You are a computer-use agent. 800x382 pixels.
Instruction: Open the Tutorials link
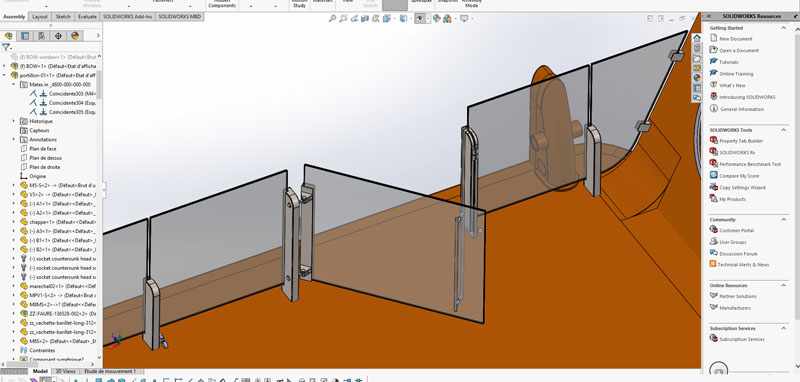tap(729, 62)
